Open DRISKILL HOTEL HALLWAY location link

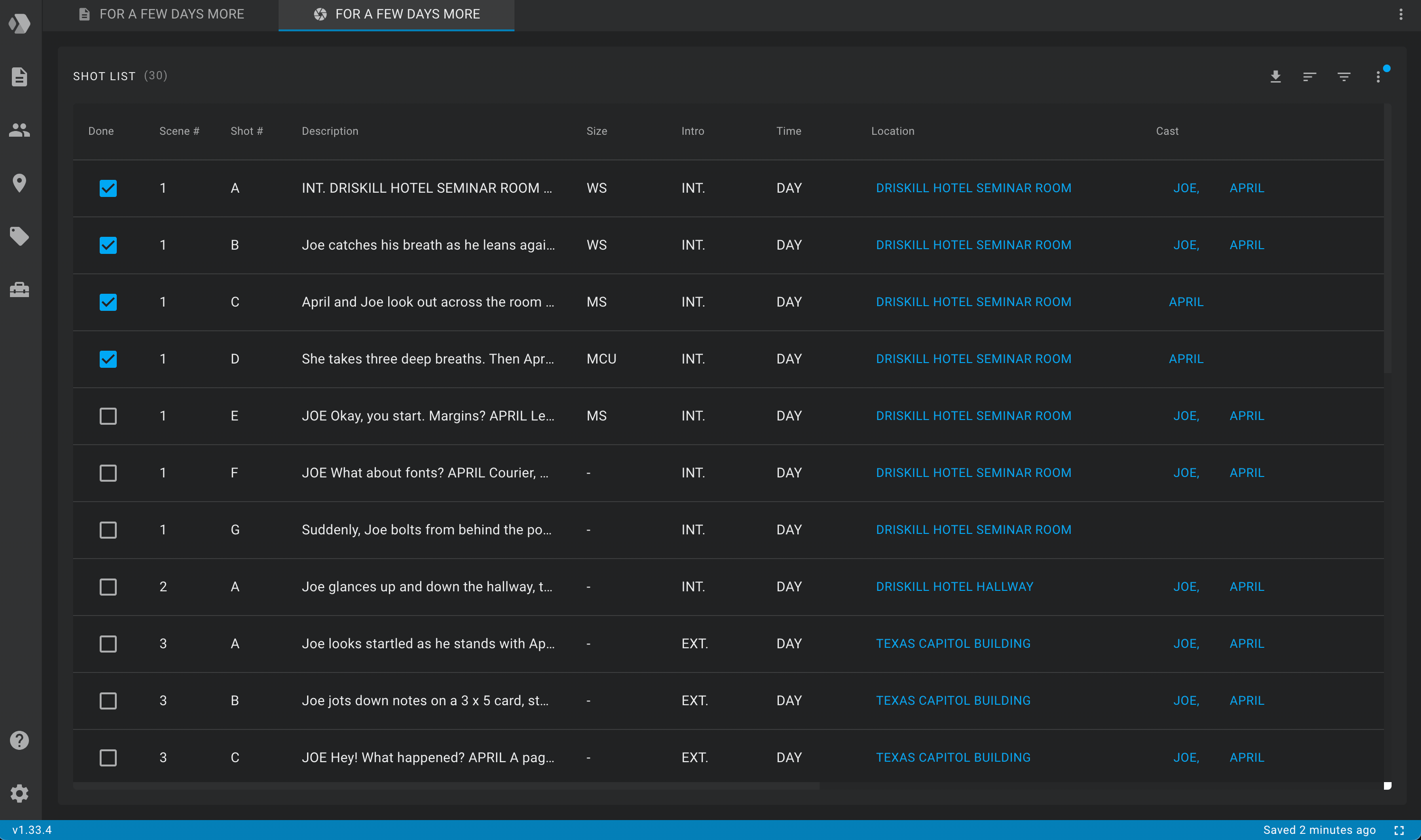coord(954,587)
